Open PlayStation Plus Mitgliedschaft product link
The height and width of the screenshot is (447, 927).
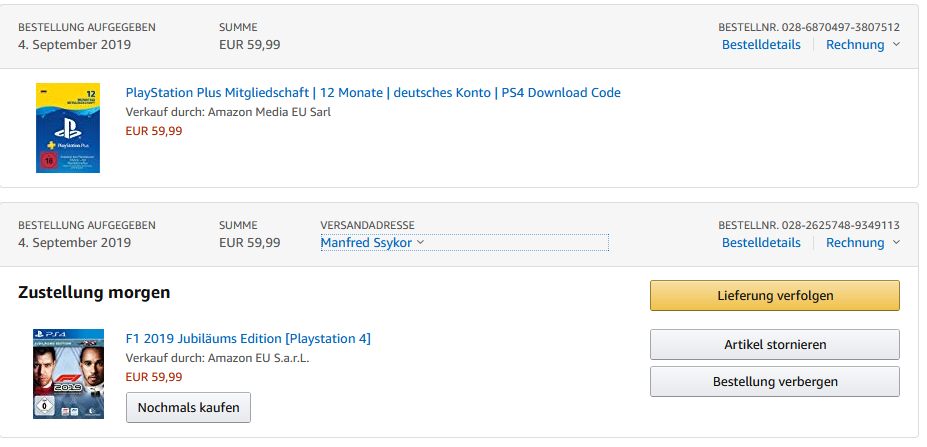(x=373, y=93)
